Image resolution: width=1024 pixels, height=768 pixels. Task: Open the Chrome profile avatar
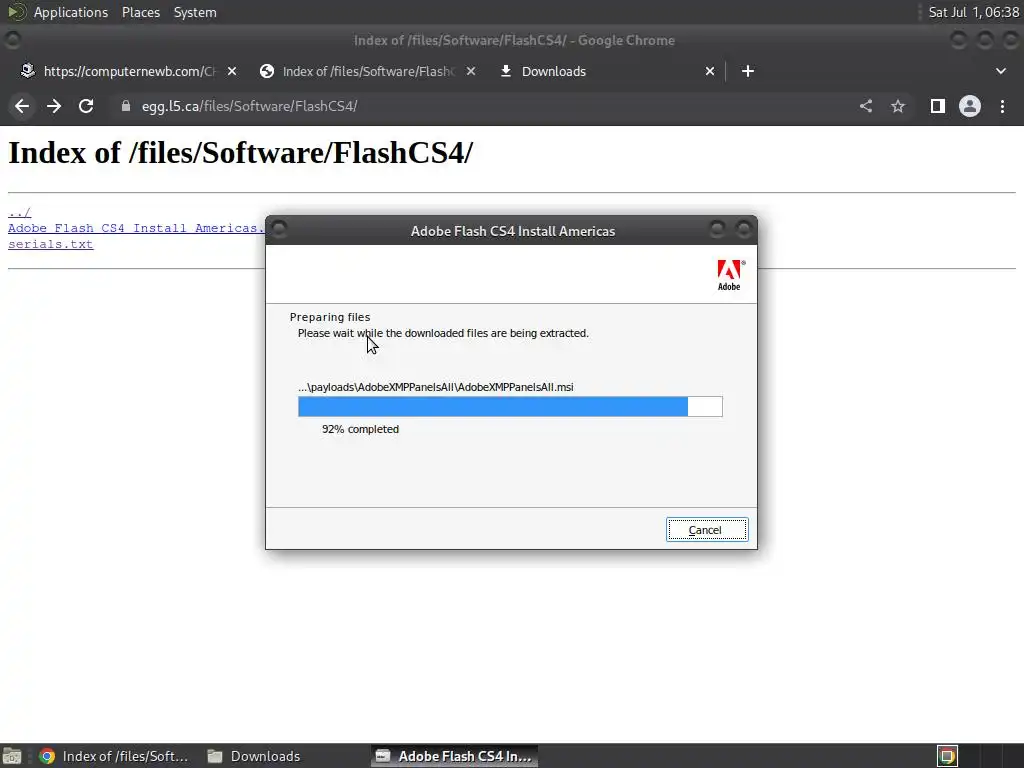[x=970, y=106]
